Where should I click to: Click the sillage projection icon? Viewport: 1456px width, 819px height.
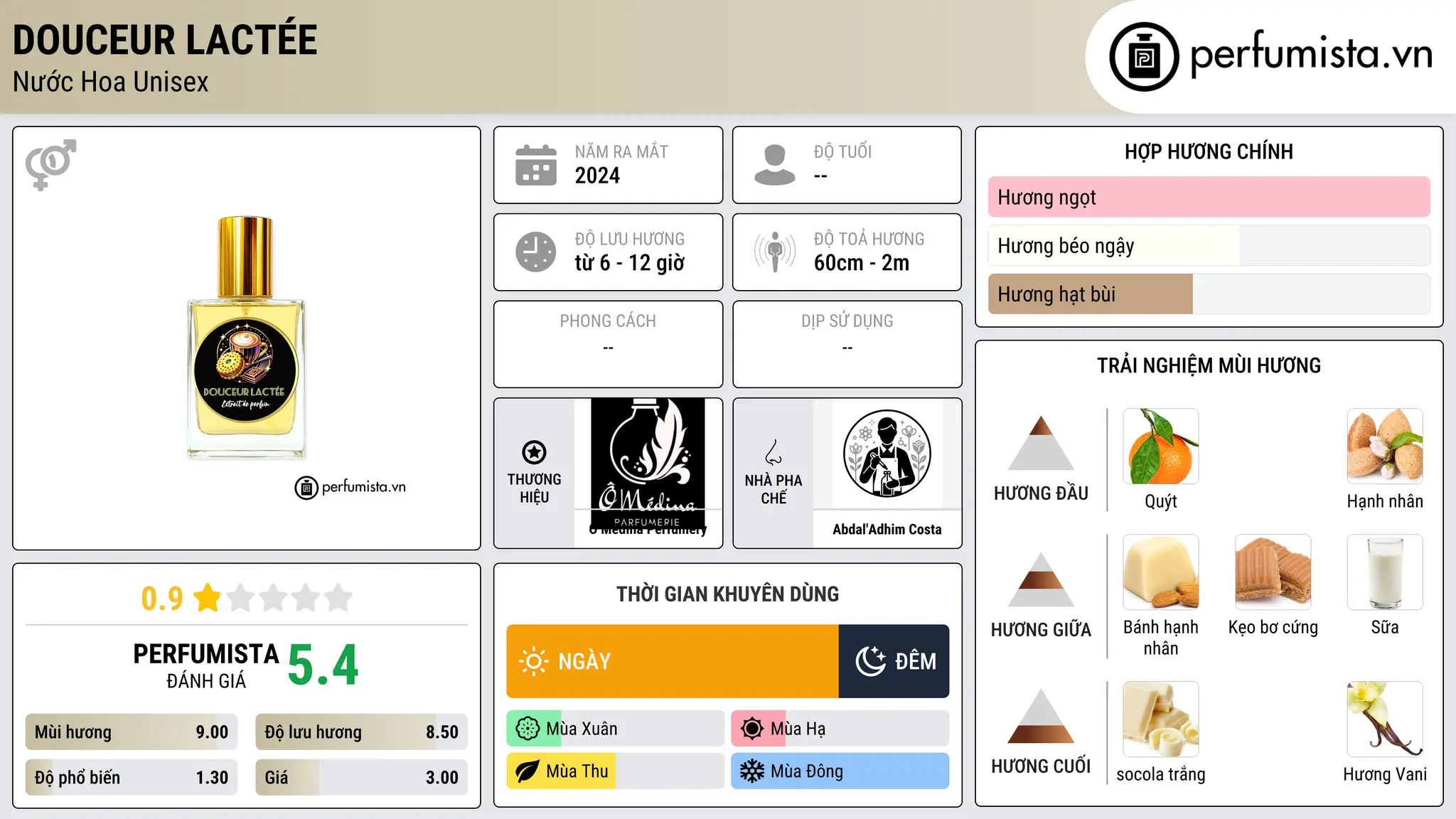point(775,252)
